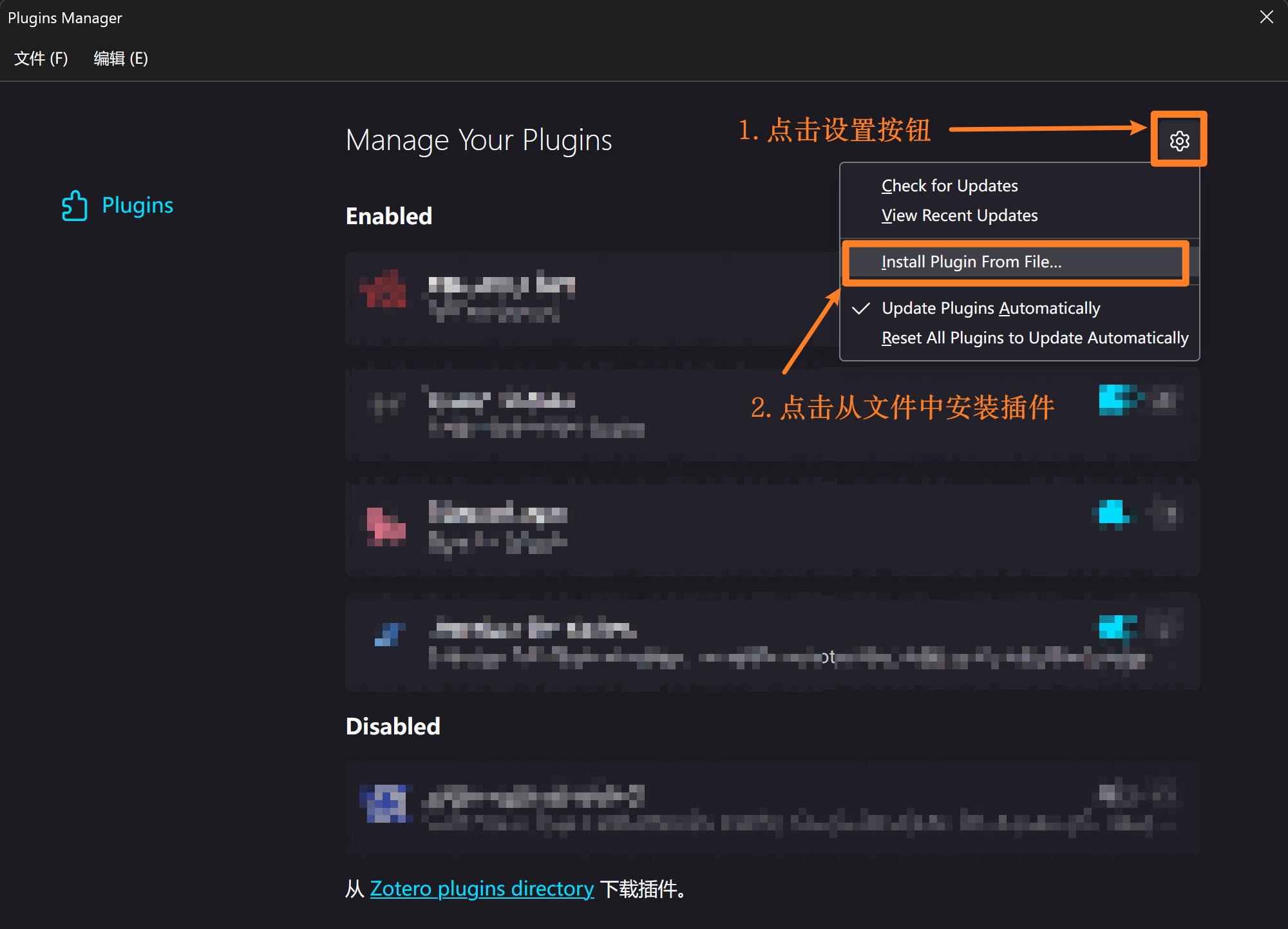Click Check for Updates menu entry
The image size is (1288, 929).
(x=949, y=186)
